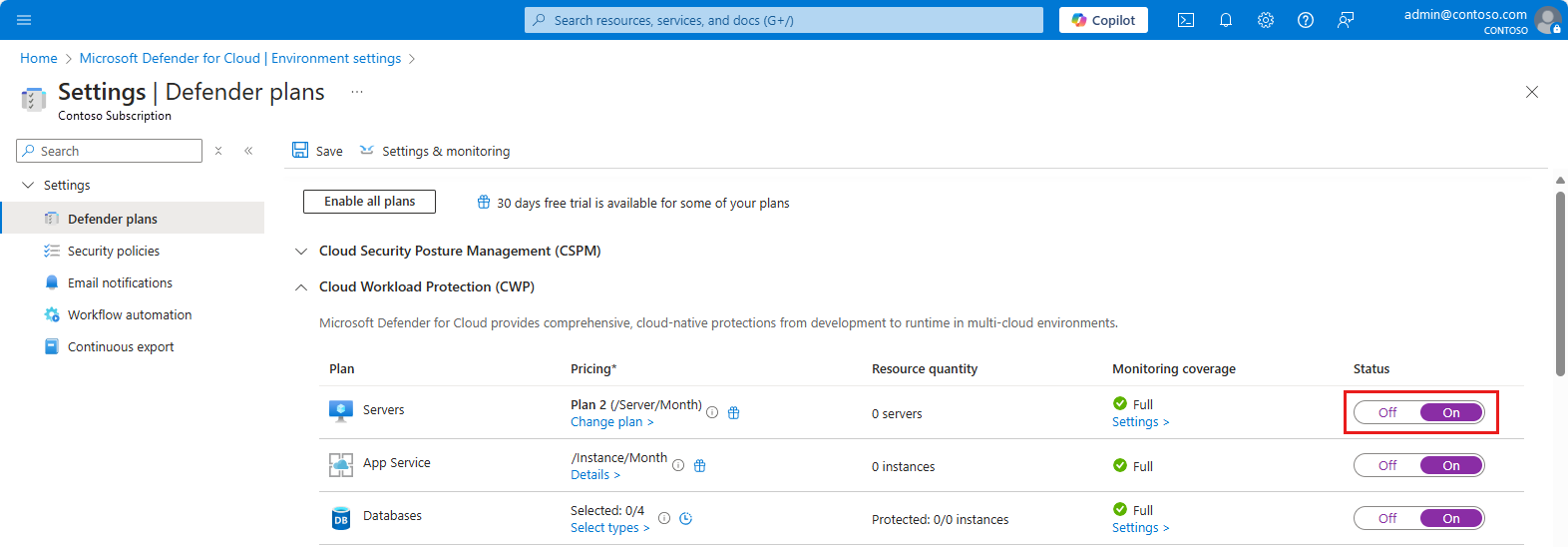This screenshot has width=1568, height=547.
Task: Open portal settings gear icon
Action: pyautogui.click(x=1266, y=20)
